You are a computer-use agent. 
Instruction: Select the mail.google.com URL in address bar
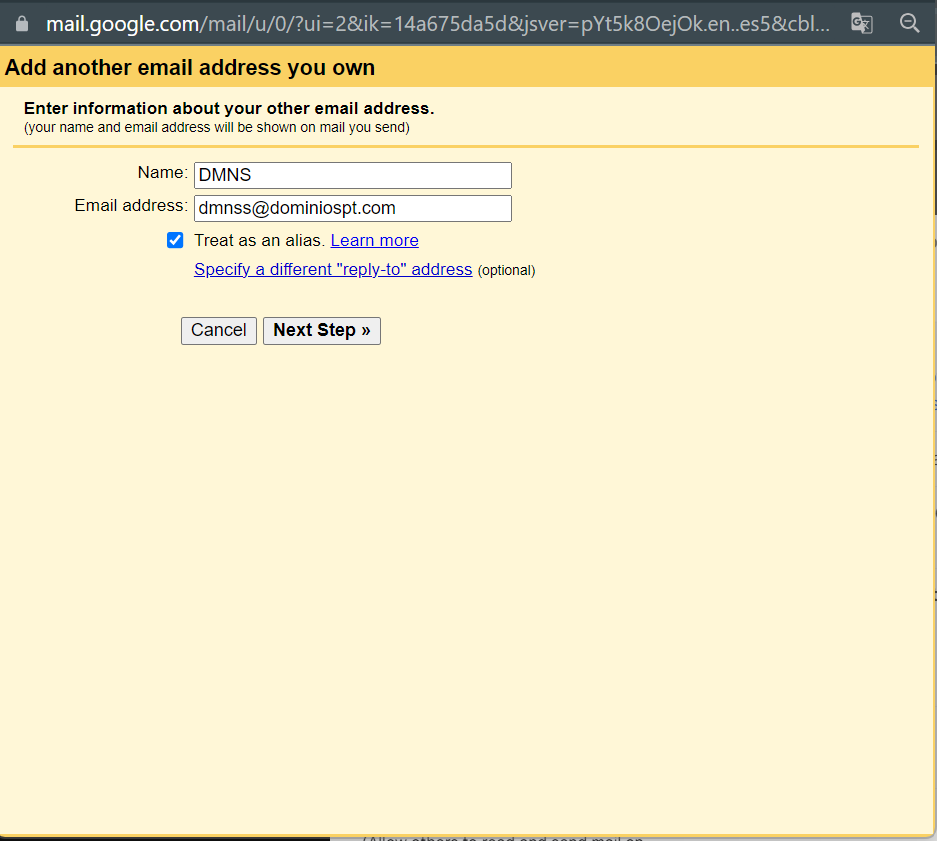click(123, 24)
